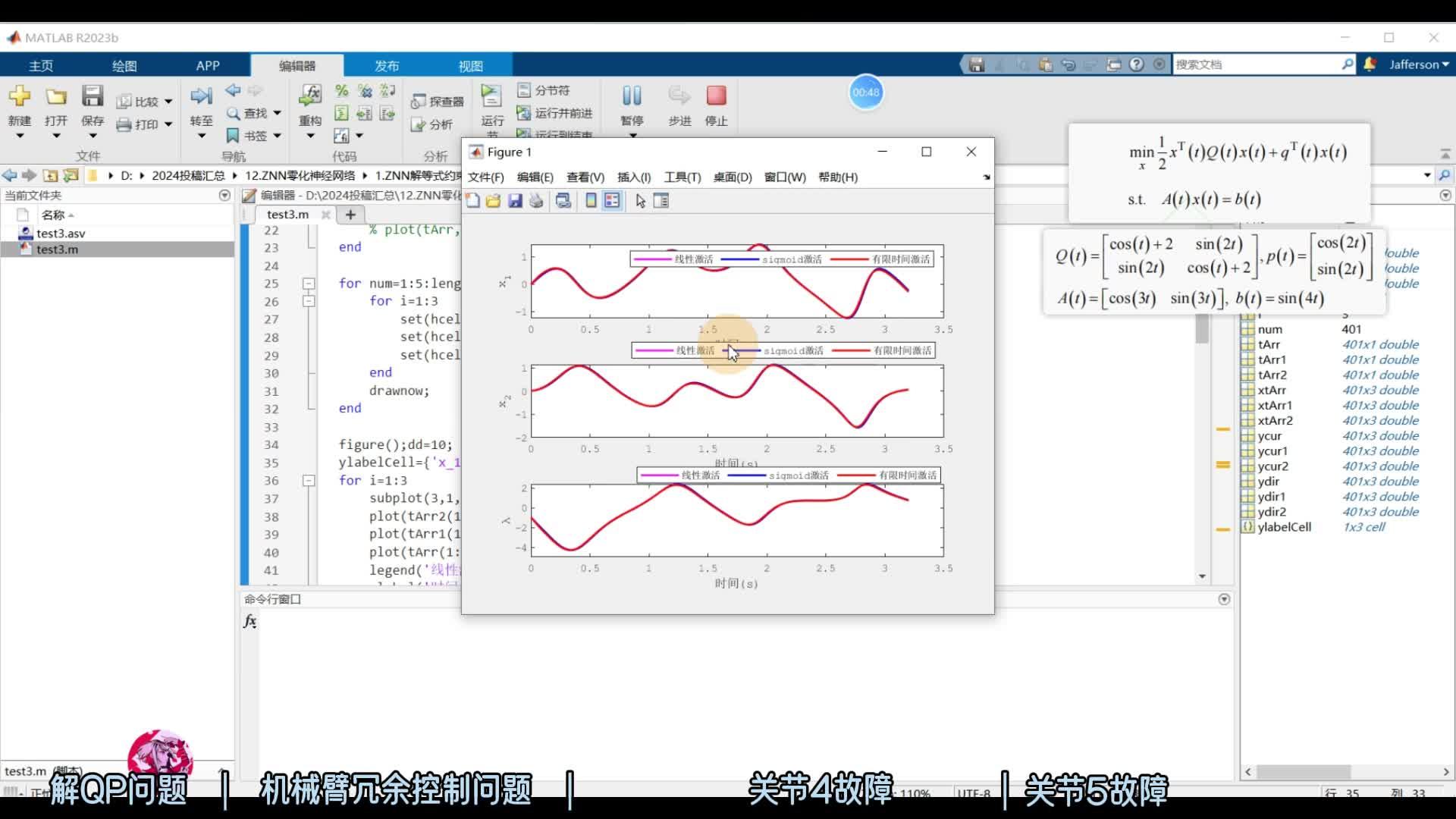Click Print Figure icon in figure toolbar
The width and height of the screenshot is (1456, 819).
[536, 201]
